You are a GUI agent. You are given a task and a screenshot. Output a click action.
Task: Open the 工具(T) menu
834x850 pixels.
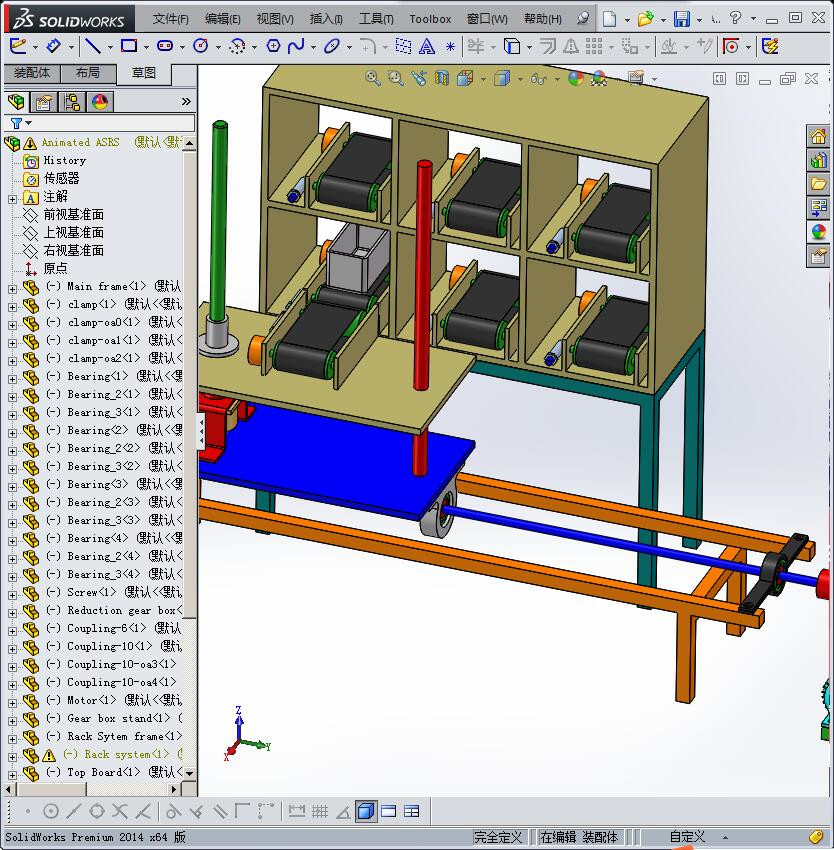click(376, 19)
